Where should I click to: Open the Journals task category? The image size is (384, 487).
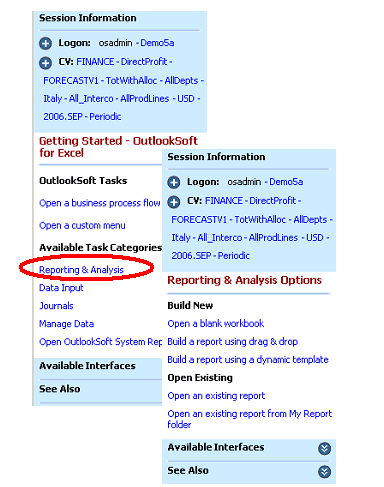[x=56, y=306]
